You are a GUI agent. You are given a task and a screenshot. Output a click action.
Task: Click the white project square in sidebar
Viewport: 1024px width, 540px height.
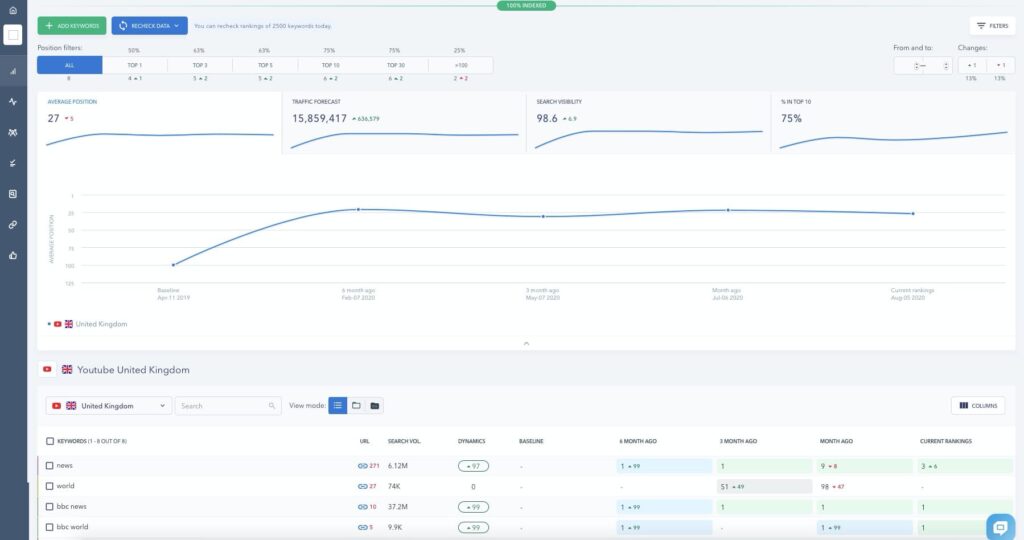(12, 35)
